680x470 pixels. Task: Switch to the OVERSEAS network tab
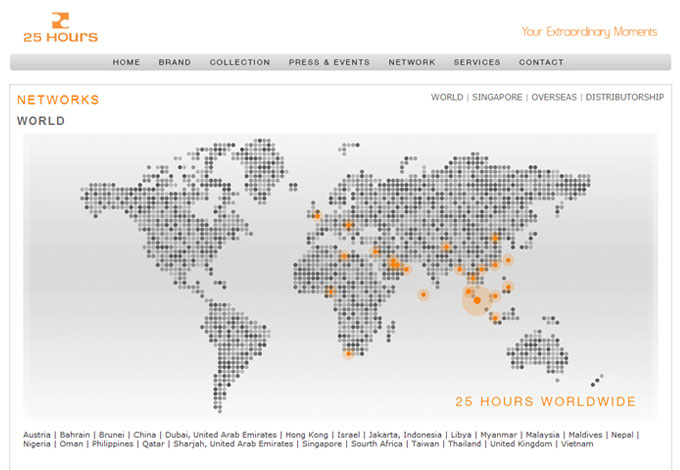click(554, 98)
